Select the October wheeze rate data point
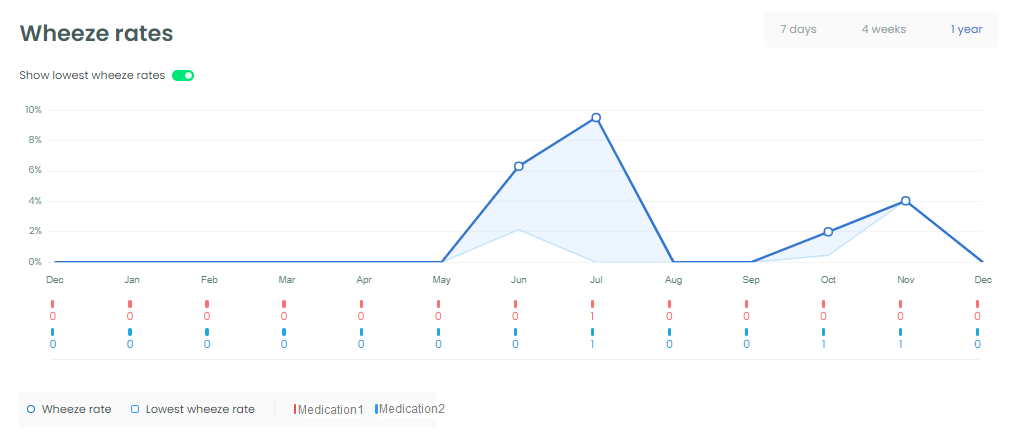Viewport: 1021px width, 434px height. point(828,232)
